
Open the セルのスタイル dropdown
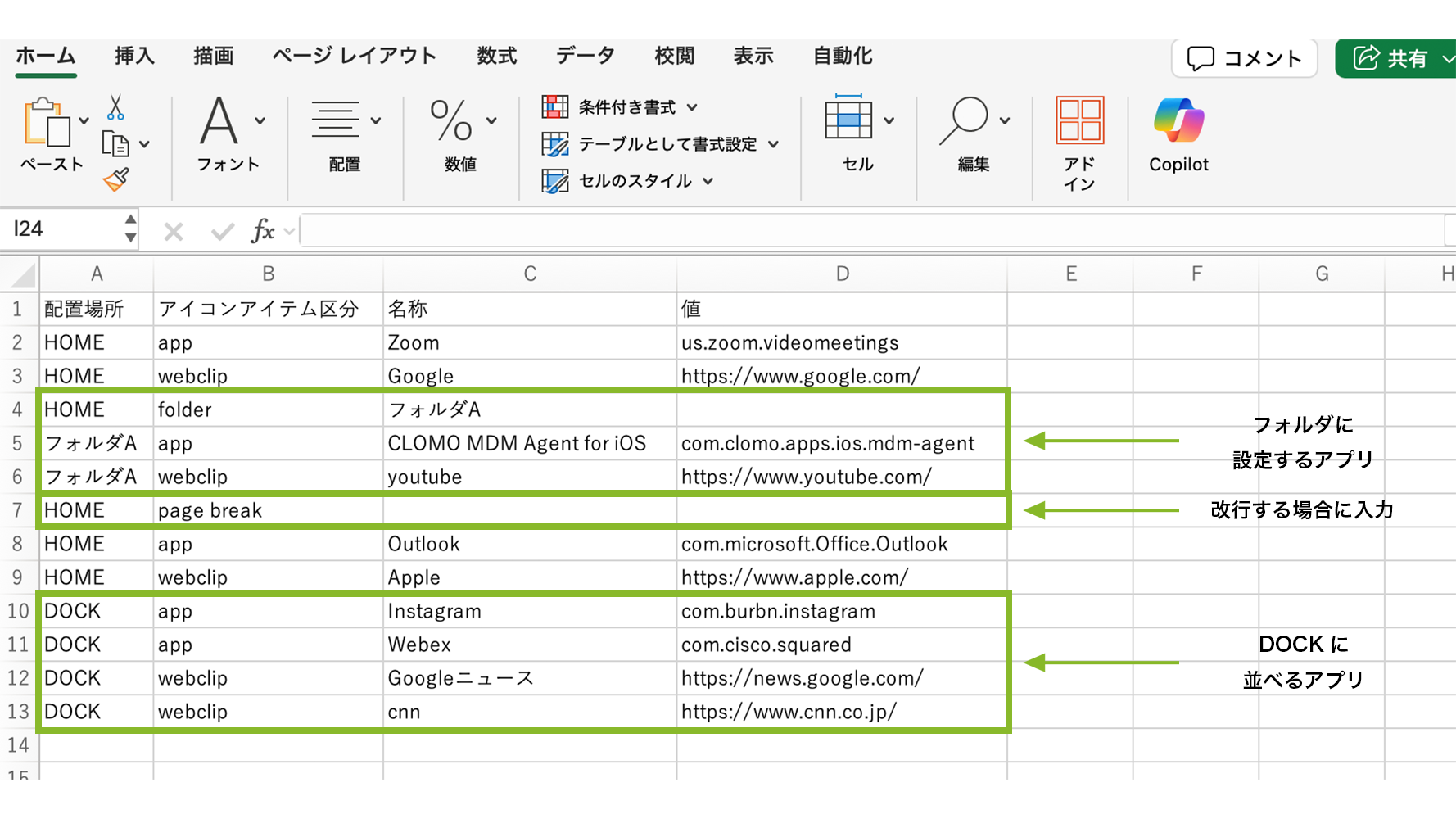tap(708, 181)
